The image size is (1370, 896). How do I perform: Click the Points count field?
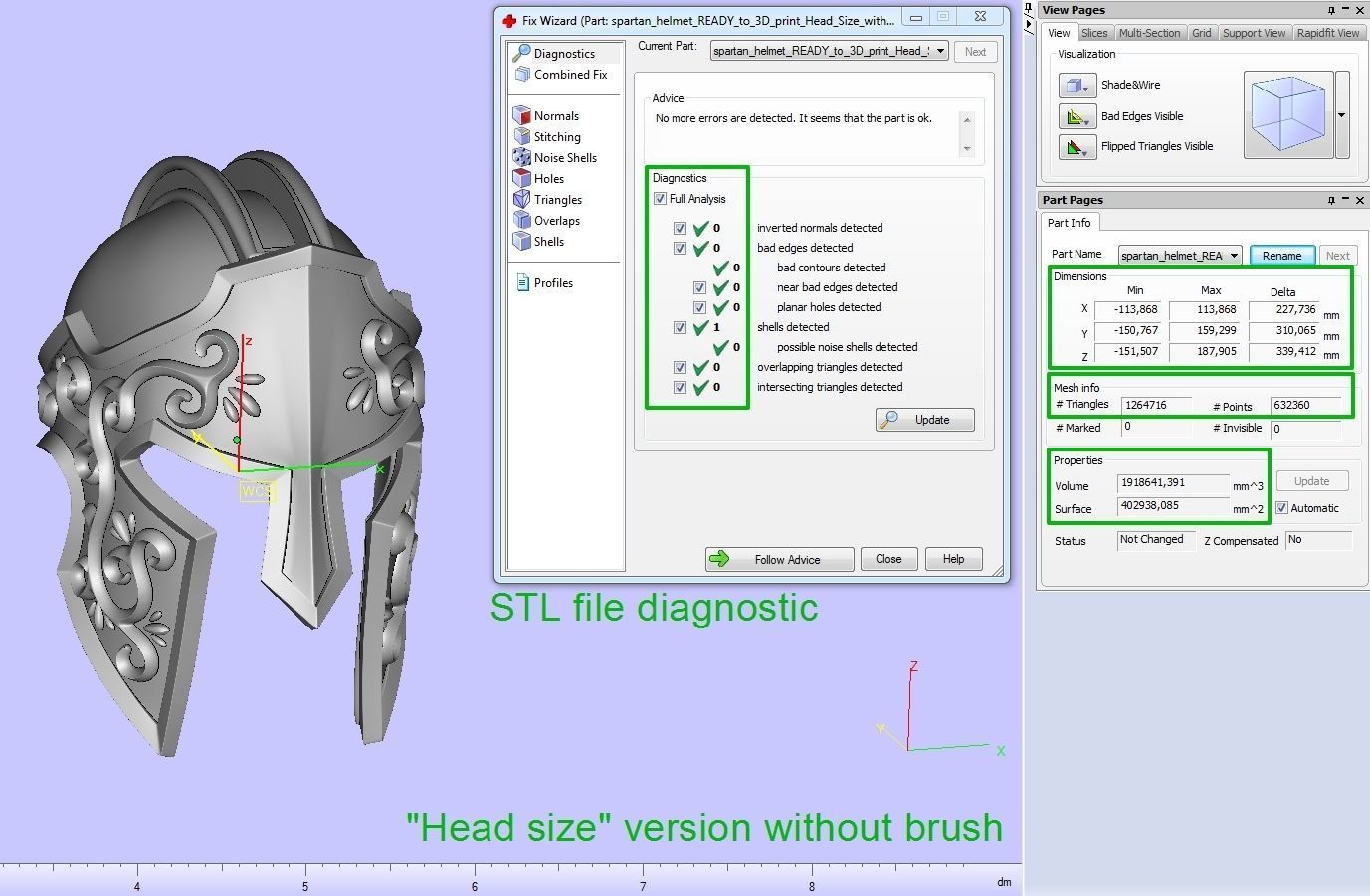tap(1306, 405)
